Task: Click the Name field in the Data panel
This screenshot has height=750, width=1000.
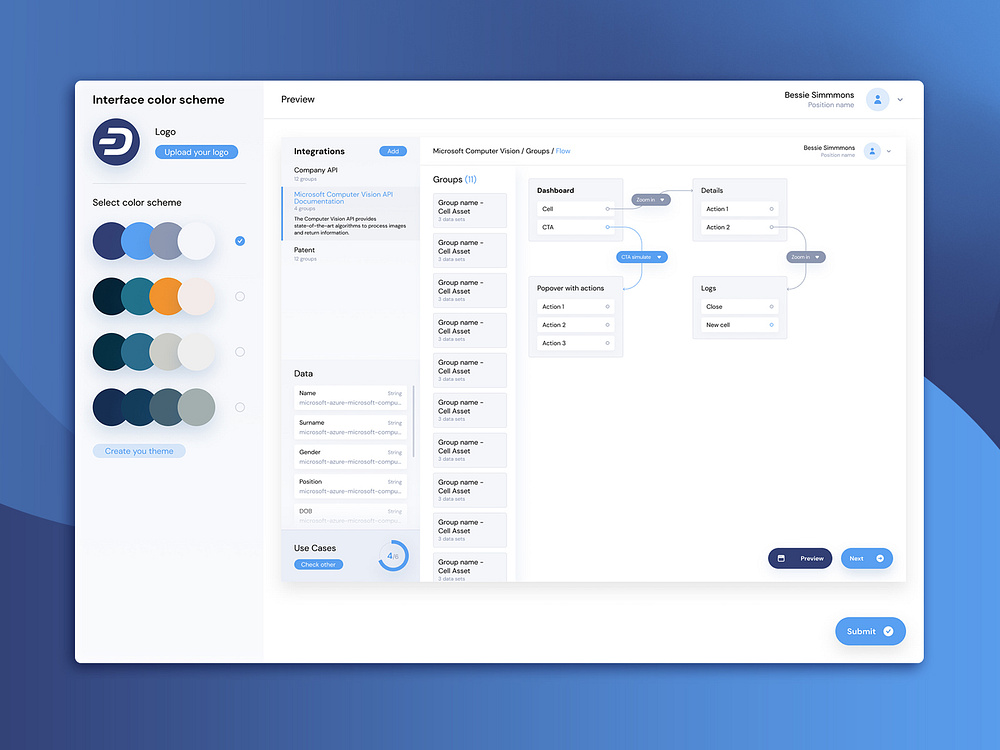Action: 352,396
